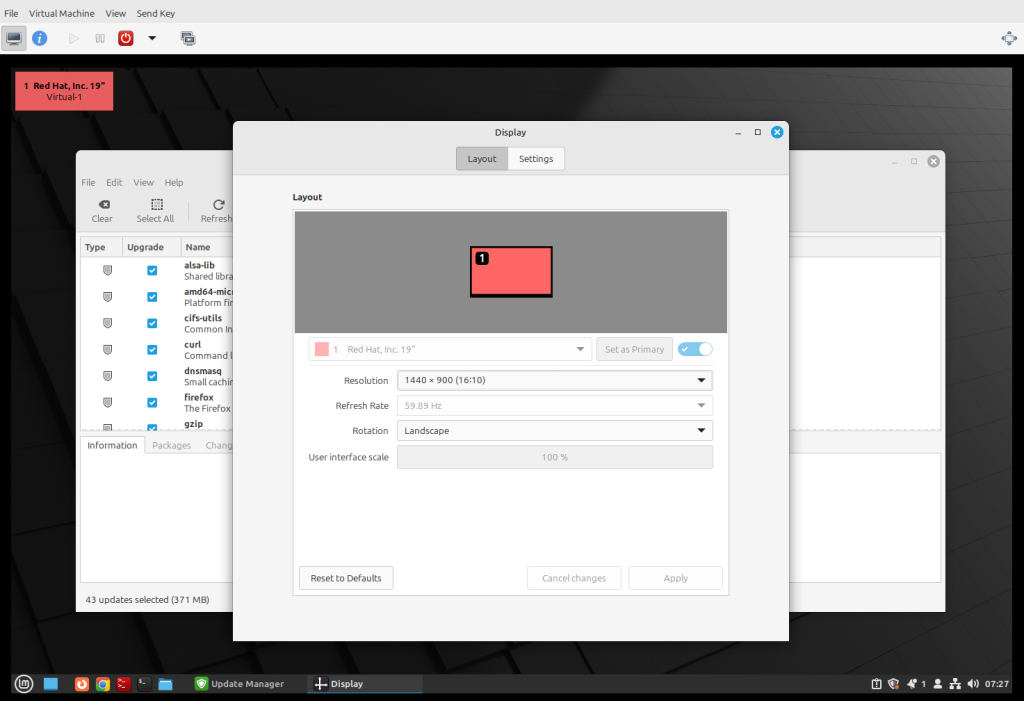Launch Chrome from the taskbar
The width and height of the screenshot is (1024, 701).
coord(103,684)
